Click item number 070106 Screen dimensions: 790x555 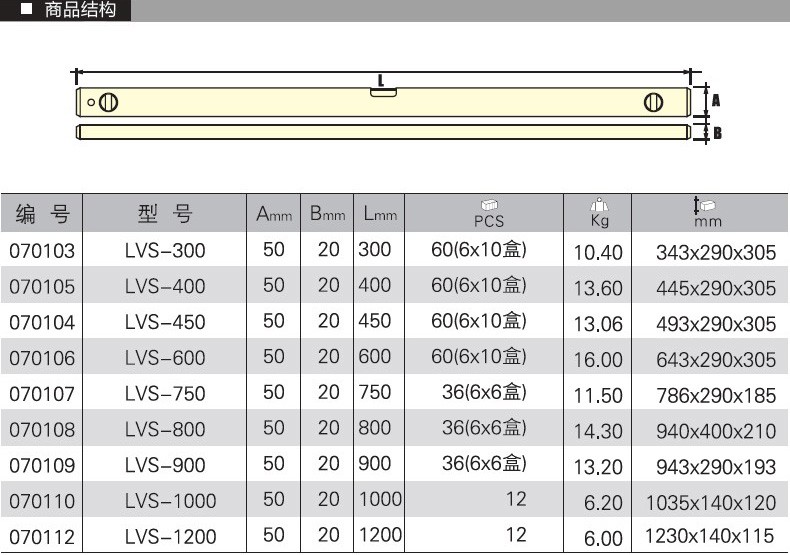click(x=42, y=358)
